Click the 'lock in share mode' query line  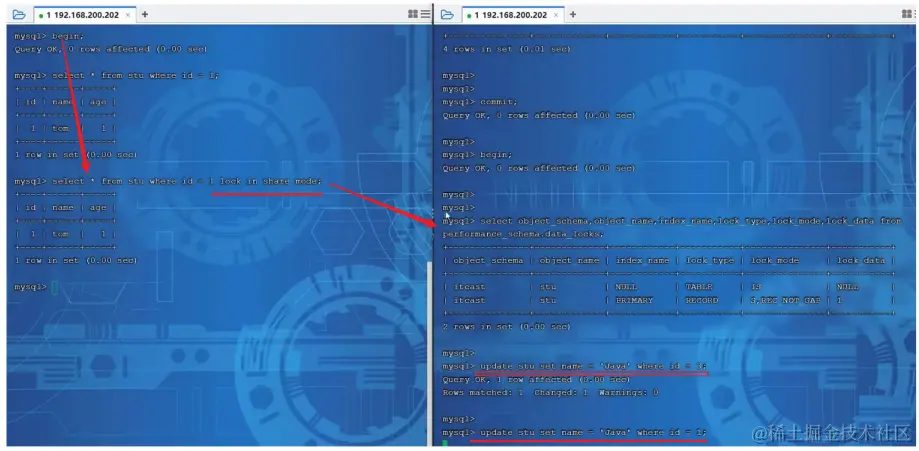tap(168, 181)
